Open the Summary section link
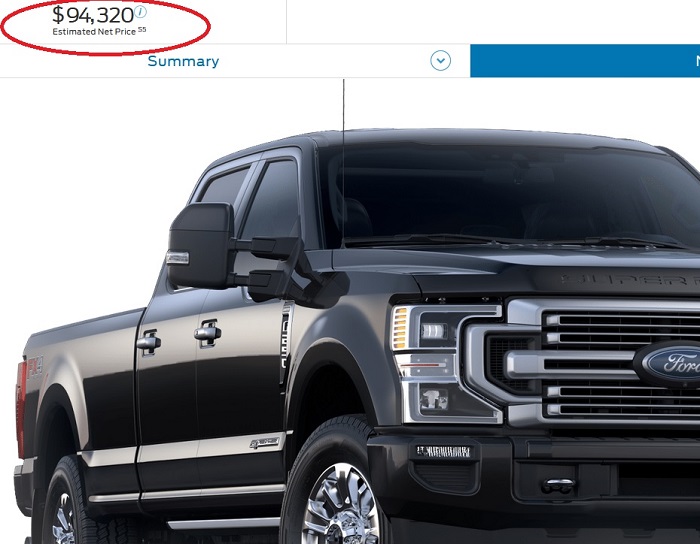 [x=183, y=61]
